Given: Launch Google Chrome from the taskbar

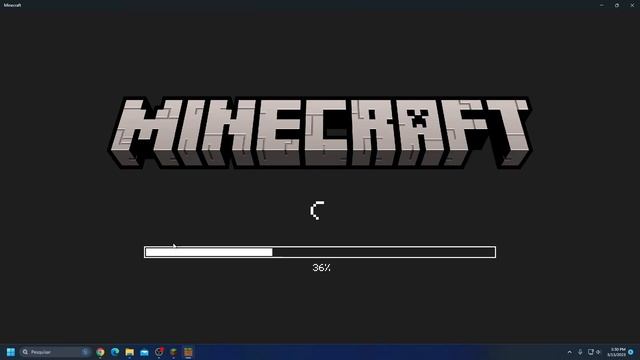Looking at the screenshot, I should click(100, 352).
